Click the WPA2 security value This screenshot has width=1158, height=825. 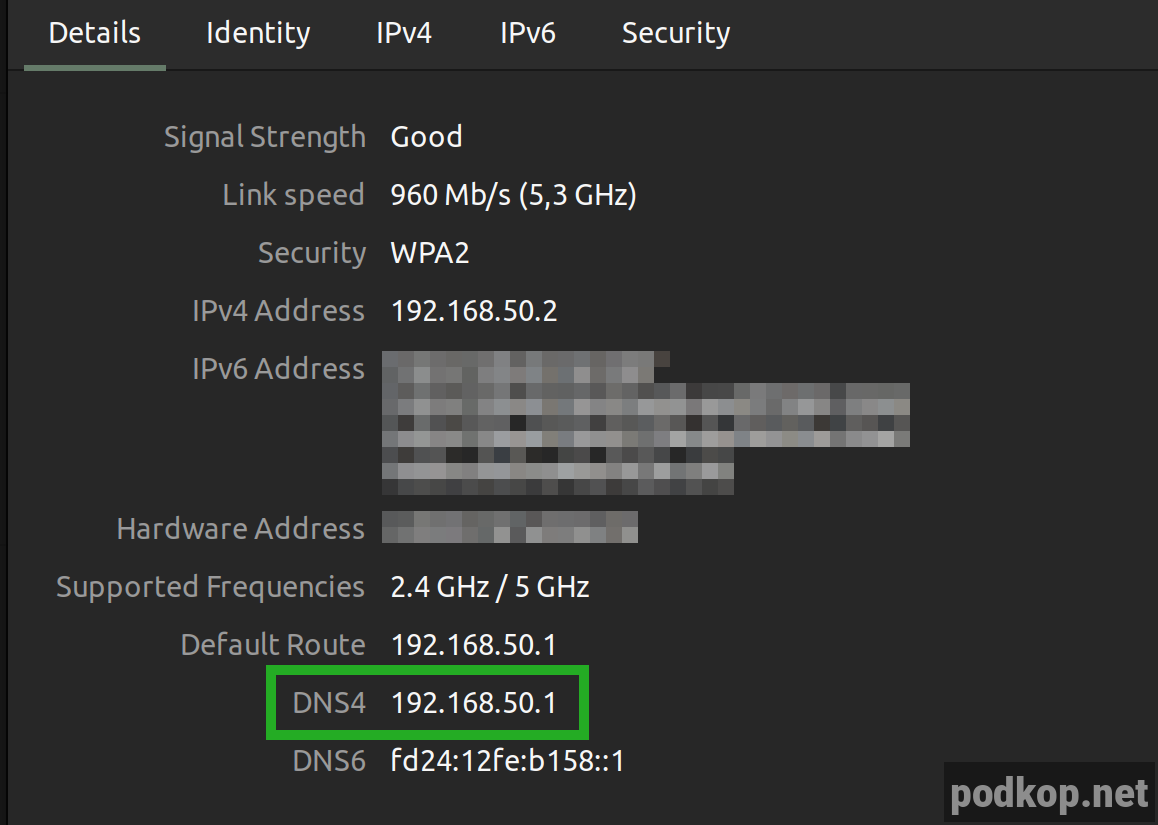coord(430,252)
